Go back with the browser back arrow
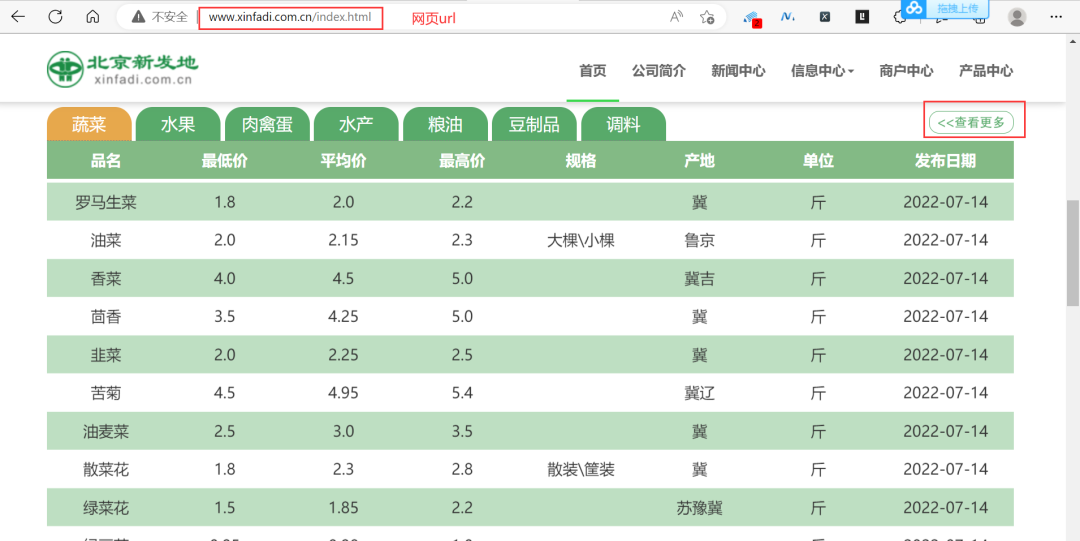 click(x=18, y=17)
